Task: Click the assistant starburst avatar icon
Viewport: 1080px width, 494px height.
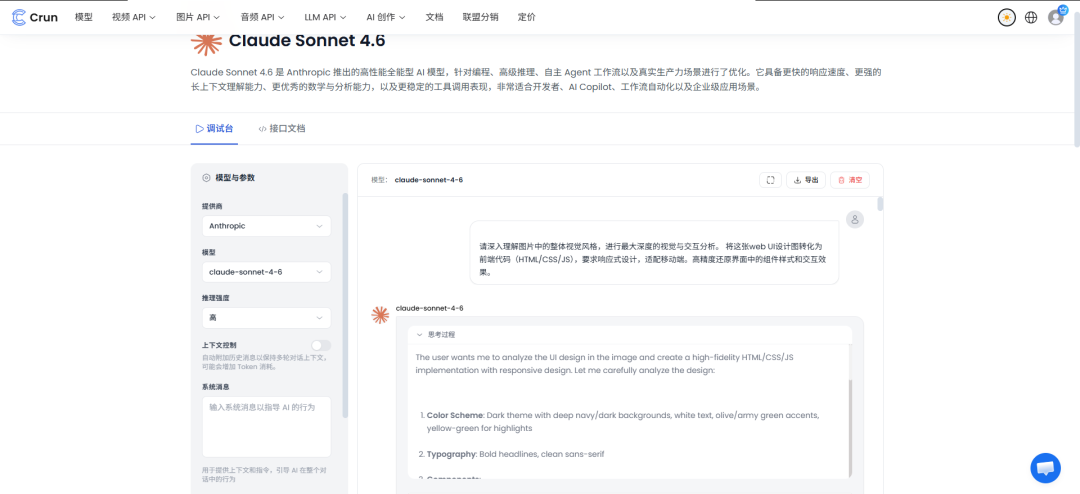Action: coord(380,316)
